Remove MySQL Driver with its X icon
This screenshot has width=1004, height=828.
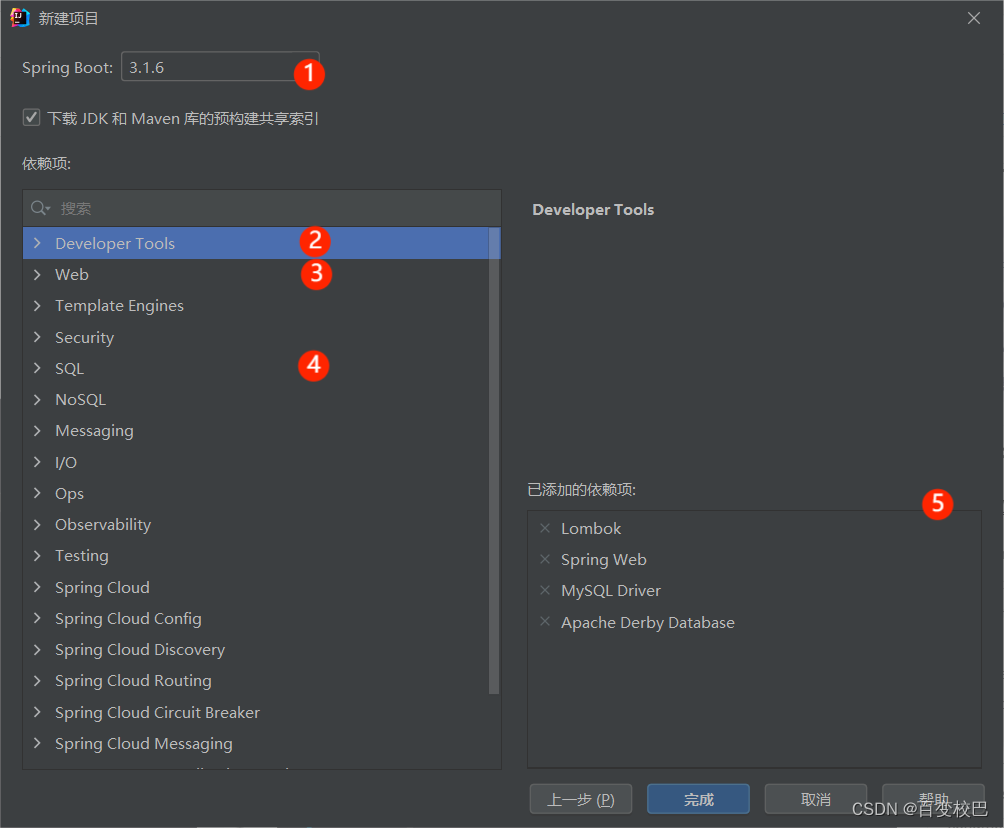(x=545, y=590)
